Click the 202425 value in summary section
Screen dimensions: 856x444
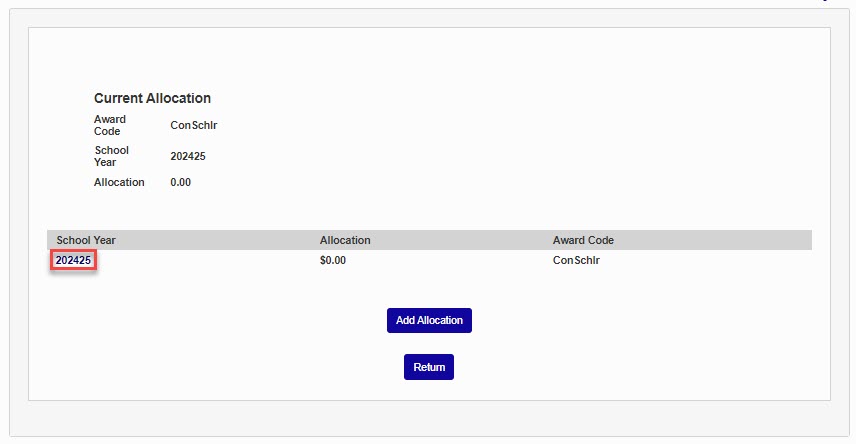188,156
